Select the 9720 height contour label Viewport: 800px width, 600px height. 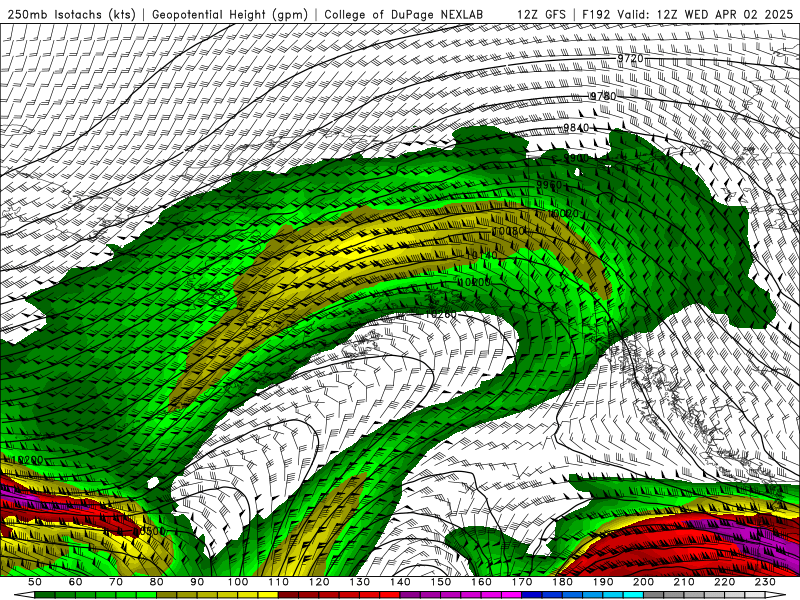click(631, 58)
